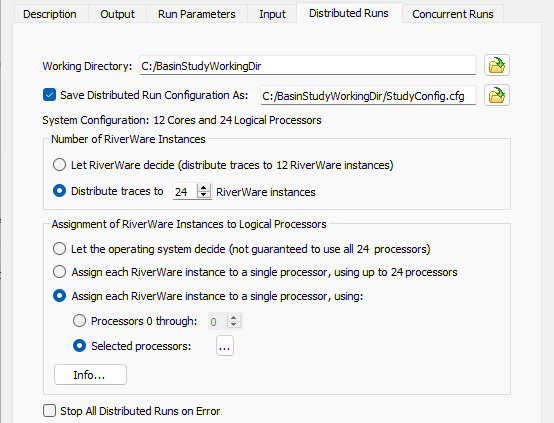Go to the Description tab

(50, 14)
